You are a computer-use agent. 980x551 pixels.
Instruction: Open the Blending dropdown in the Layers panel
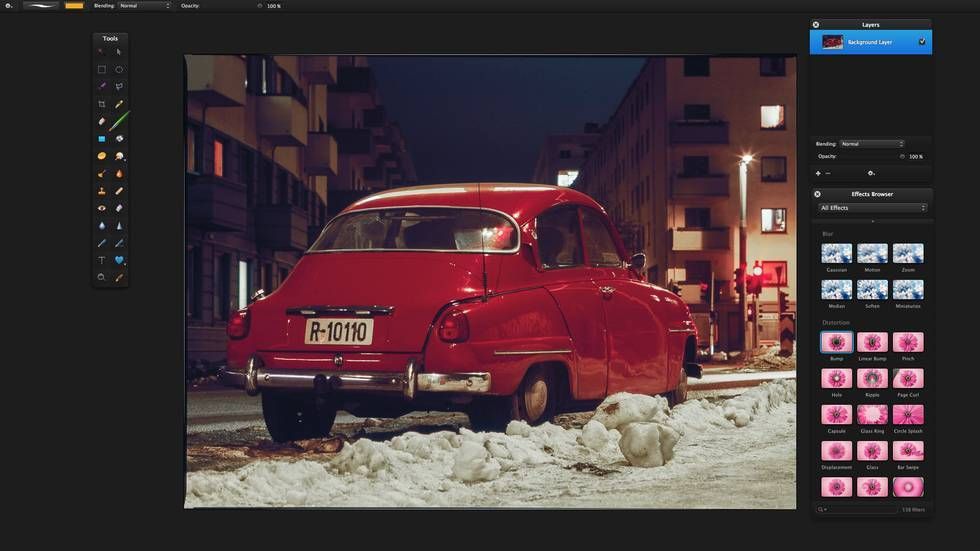click(871, 144)
